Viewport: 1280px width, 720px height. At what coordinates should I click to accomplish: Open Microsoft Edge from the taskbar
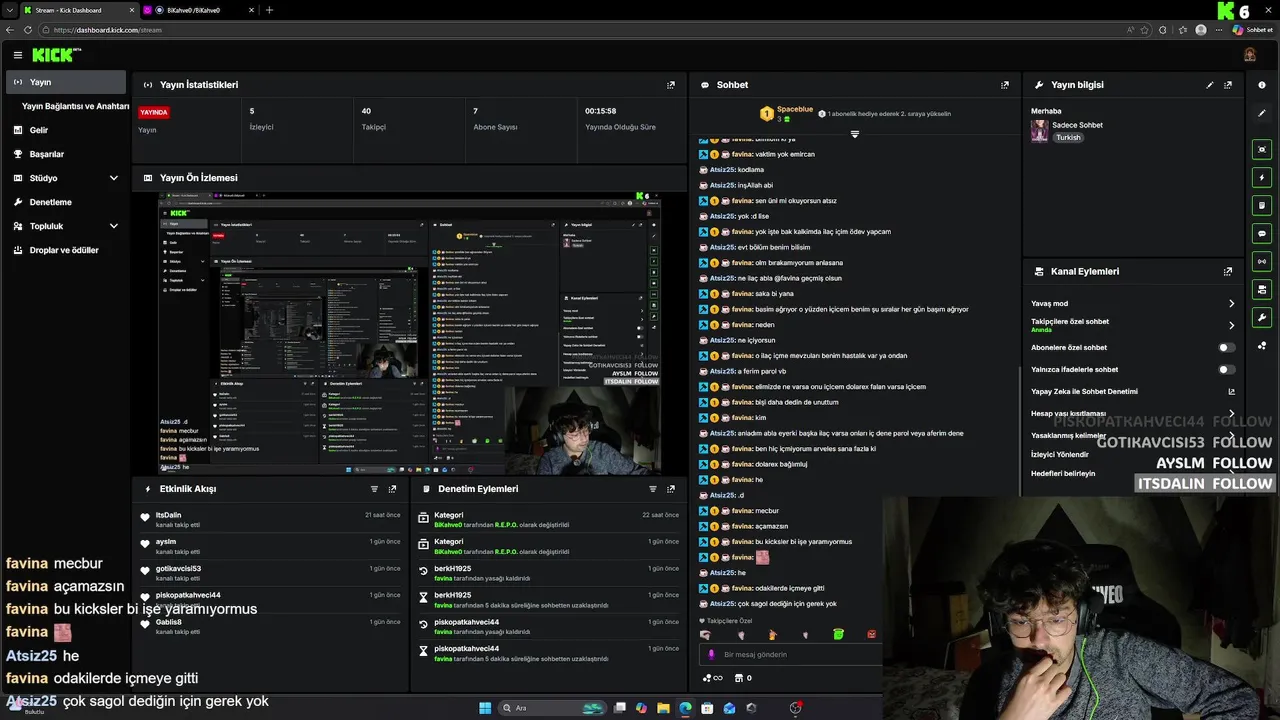coord(685,708)
